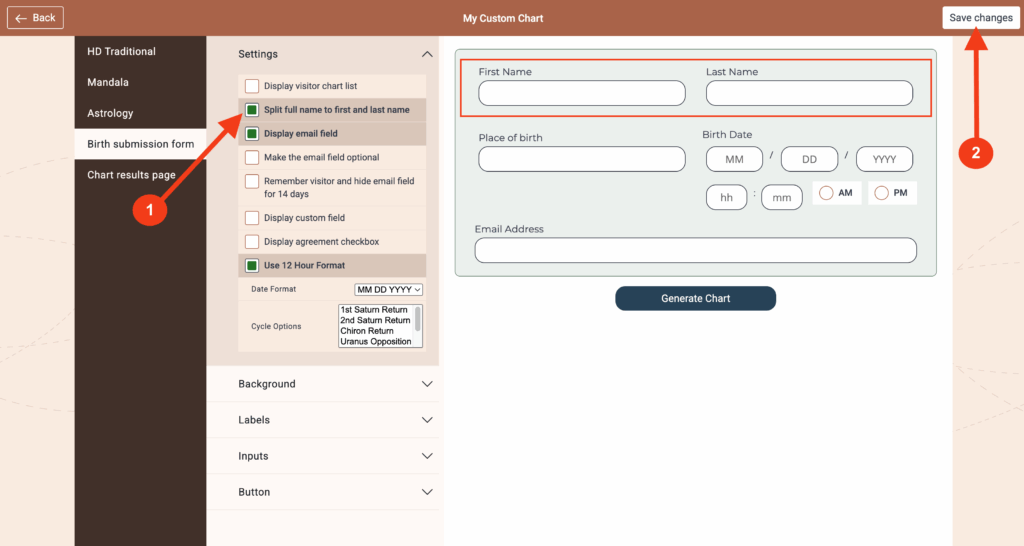Click Save changes button
The image size is (1024, 546).
(x=980, y=18)
